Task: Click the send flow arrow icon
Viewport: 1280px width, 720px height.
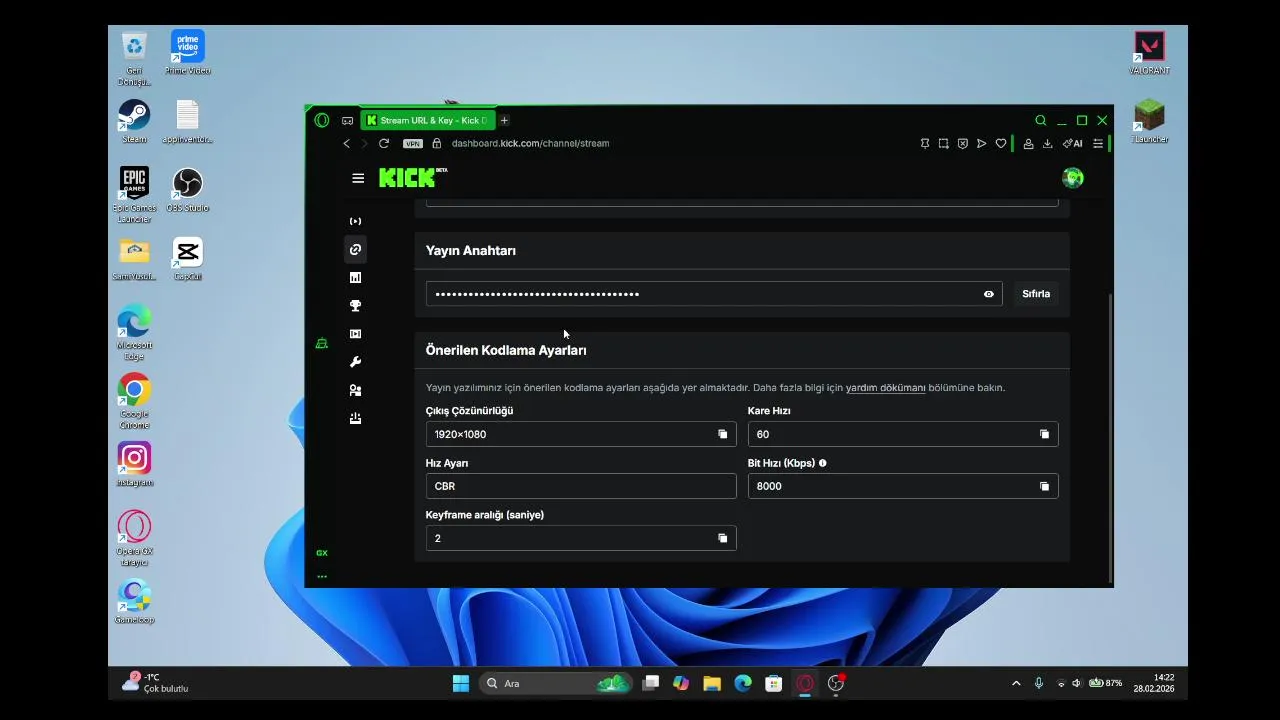Action: 981,144
